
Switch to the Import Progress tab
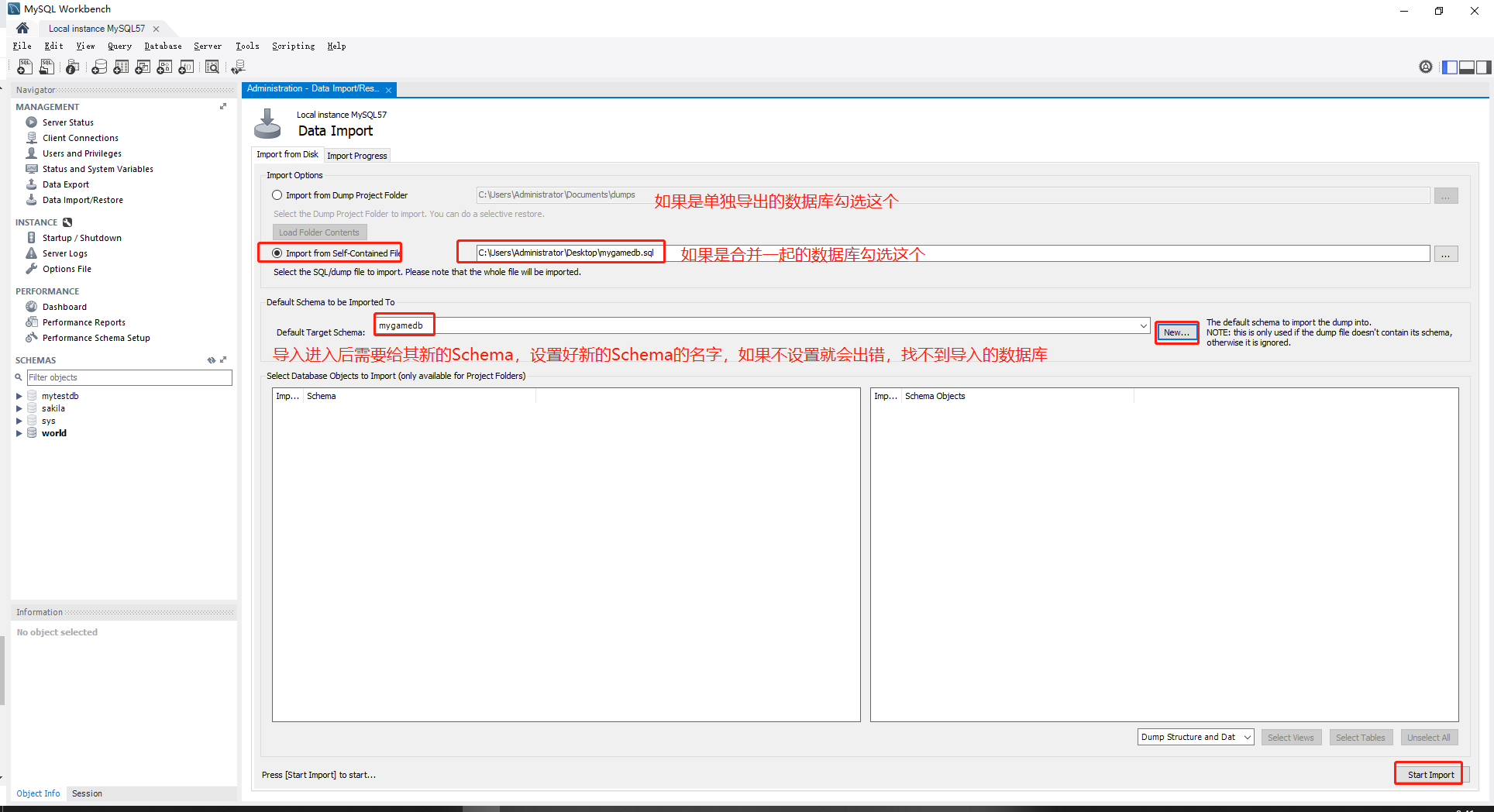356,155
